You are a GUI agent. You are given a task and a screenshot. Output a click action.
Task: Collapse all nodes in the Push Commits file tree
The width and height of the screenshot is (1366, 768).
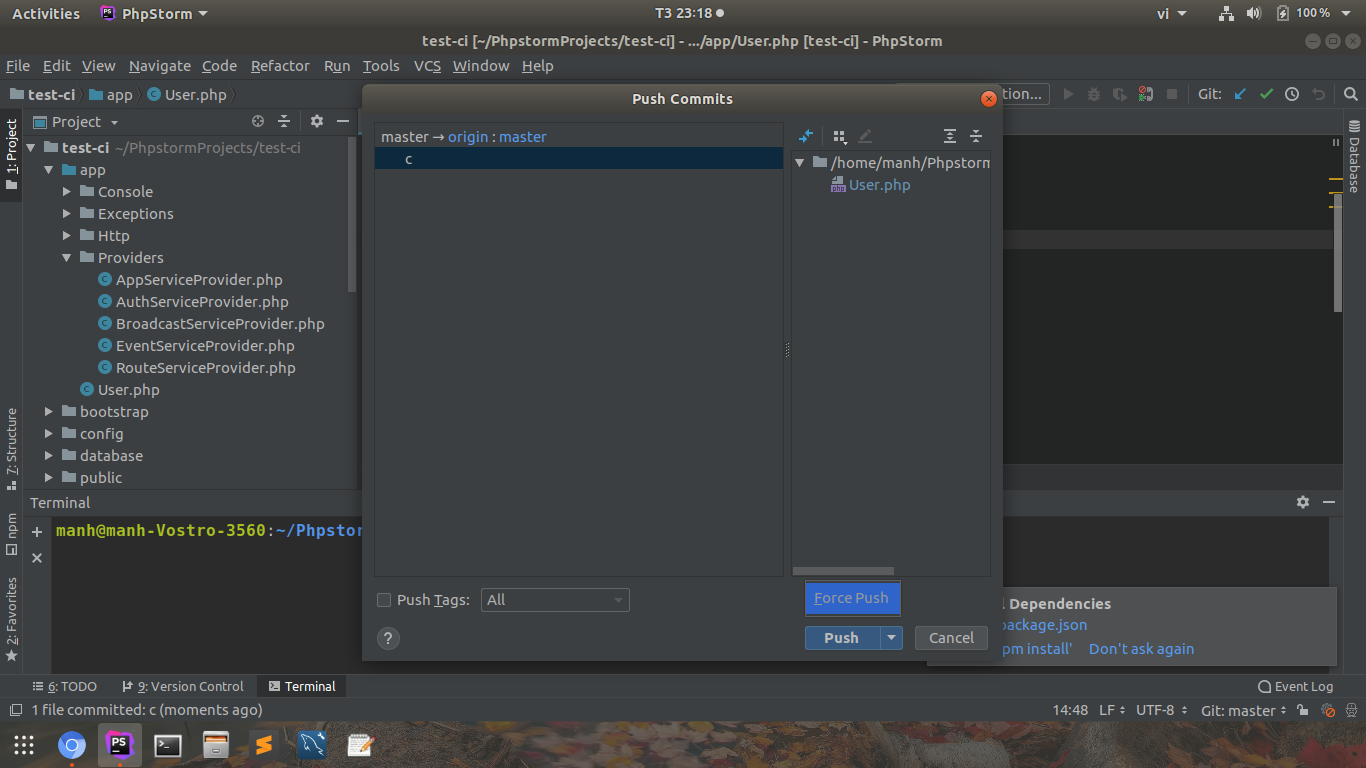[976, 136]
